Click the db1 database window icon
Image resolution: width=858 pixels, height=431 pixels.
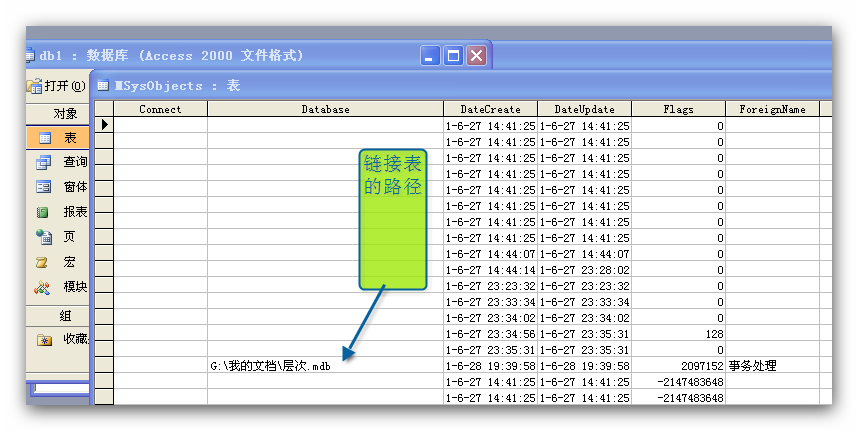pyautogui.click(x=30, y=56)
